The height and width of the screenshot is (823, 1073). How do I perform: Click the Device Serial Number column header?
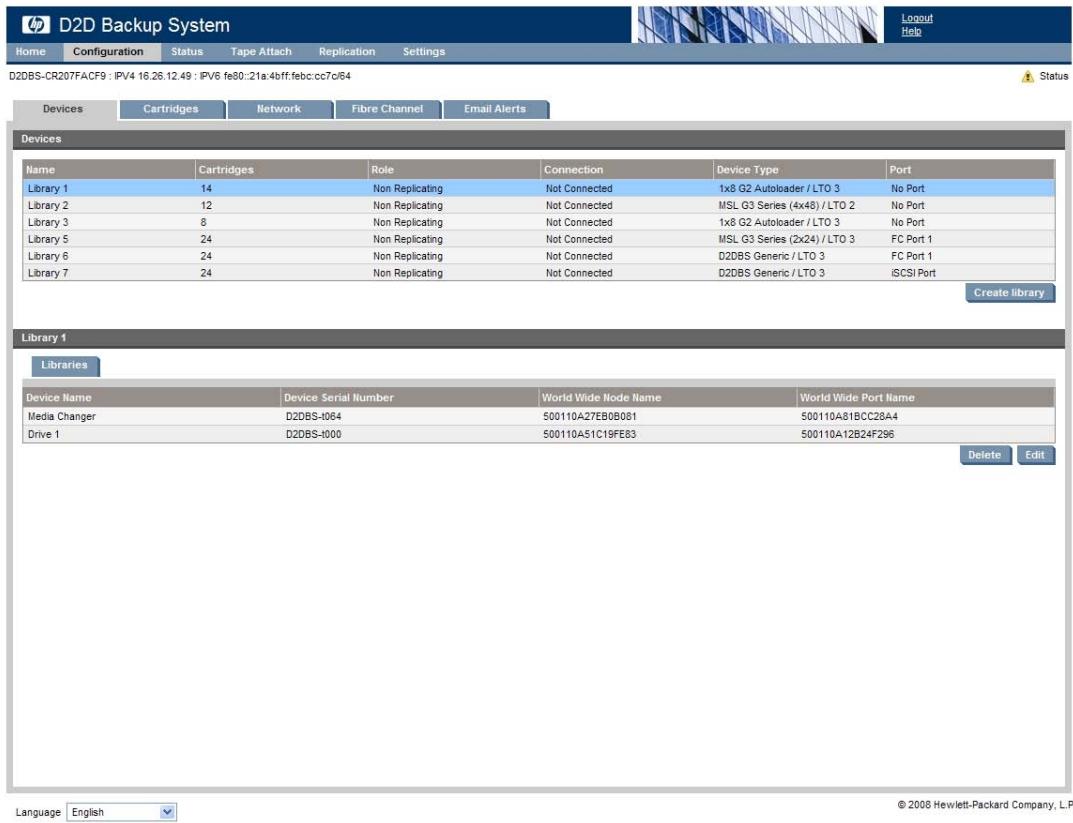(410, 397)
